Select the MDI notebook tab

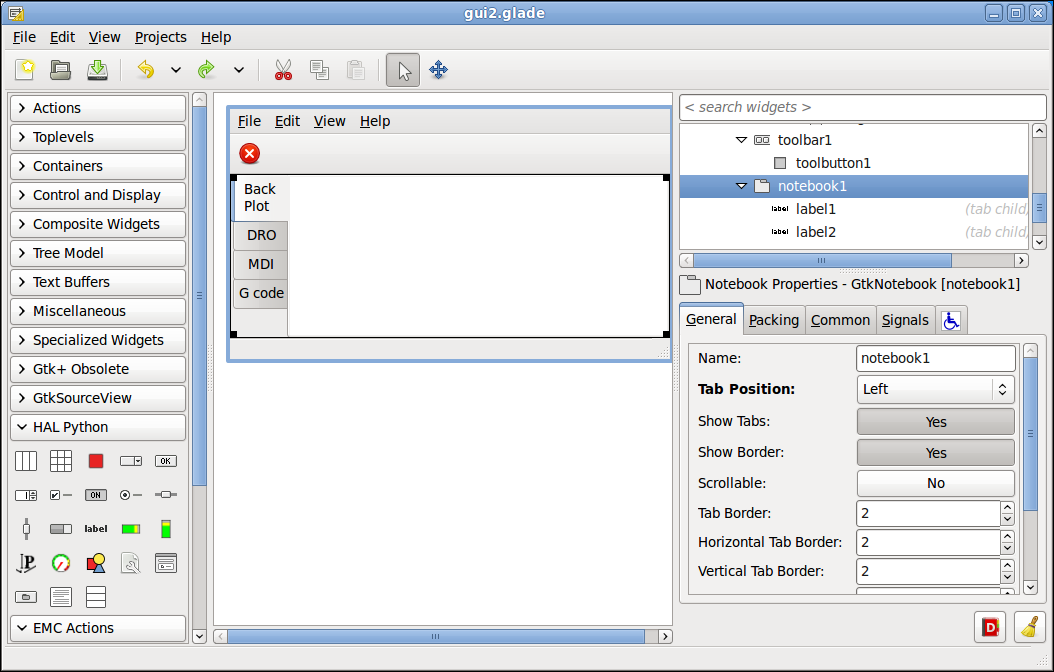point(261,264)
